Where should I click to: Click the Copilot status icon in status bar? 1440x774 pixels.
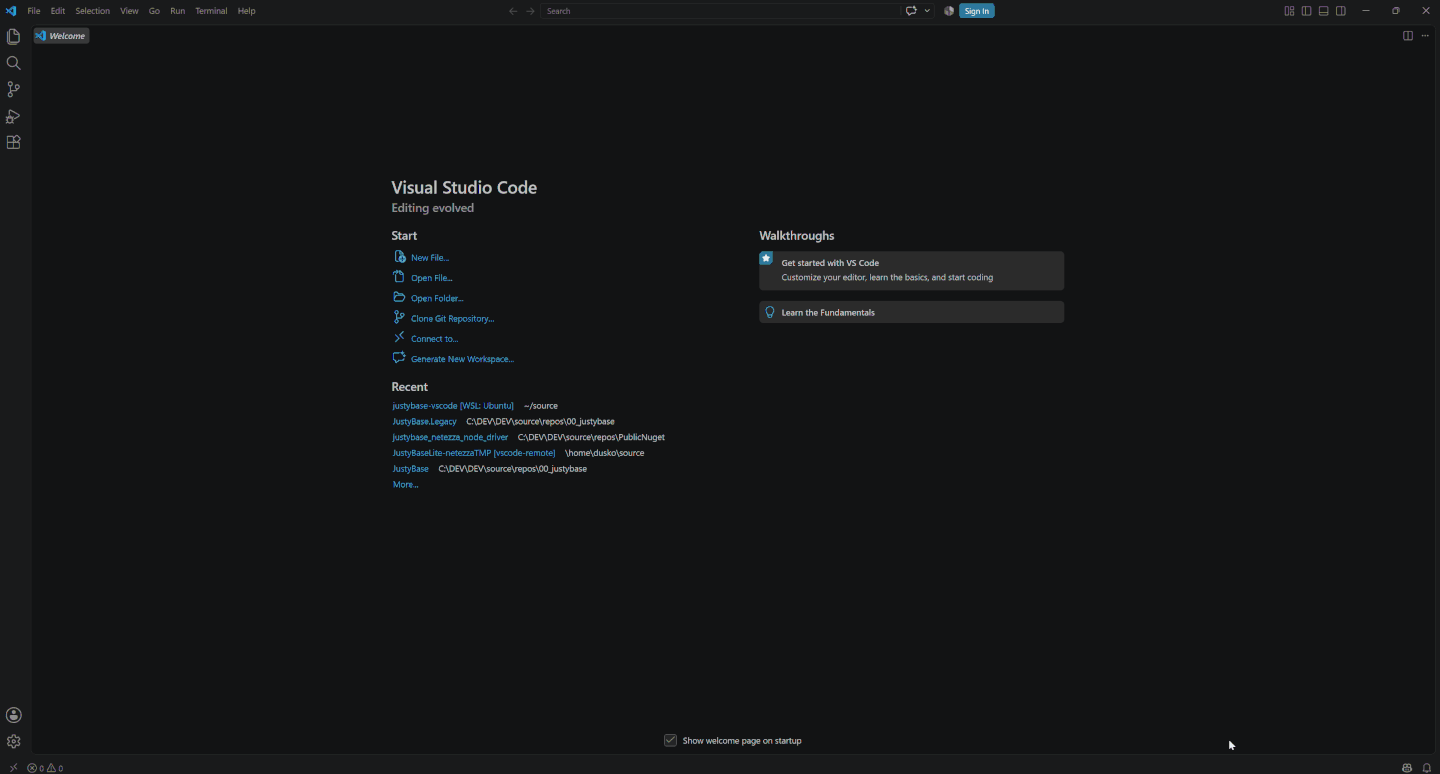click(x=1407, y=768)
